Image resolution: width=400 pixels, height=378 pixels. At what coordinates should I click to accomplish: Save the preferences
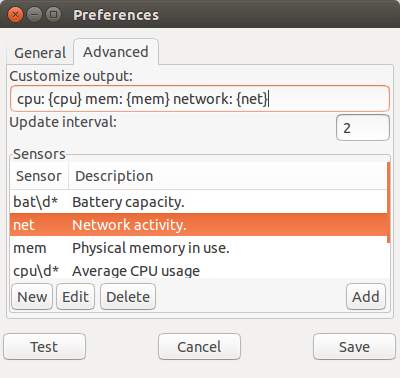coord(354,347)
